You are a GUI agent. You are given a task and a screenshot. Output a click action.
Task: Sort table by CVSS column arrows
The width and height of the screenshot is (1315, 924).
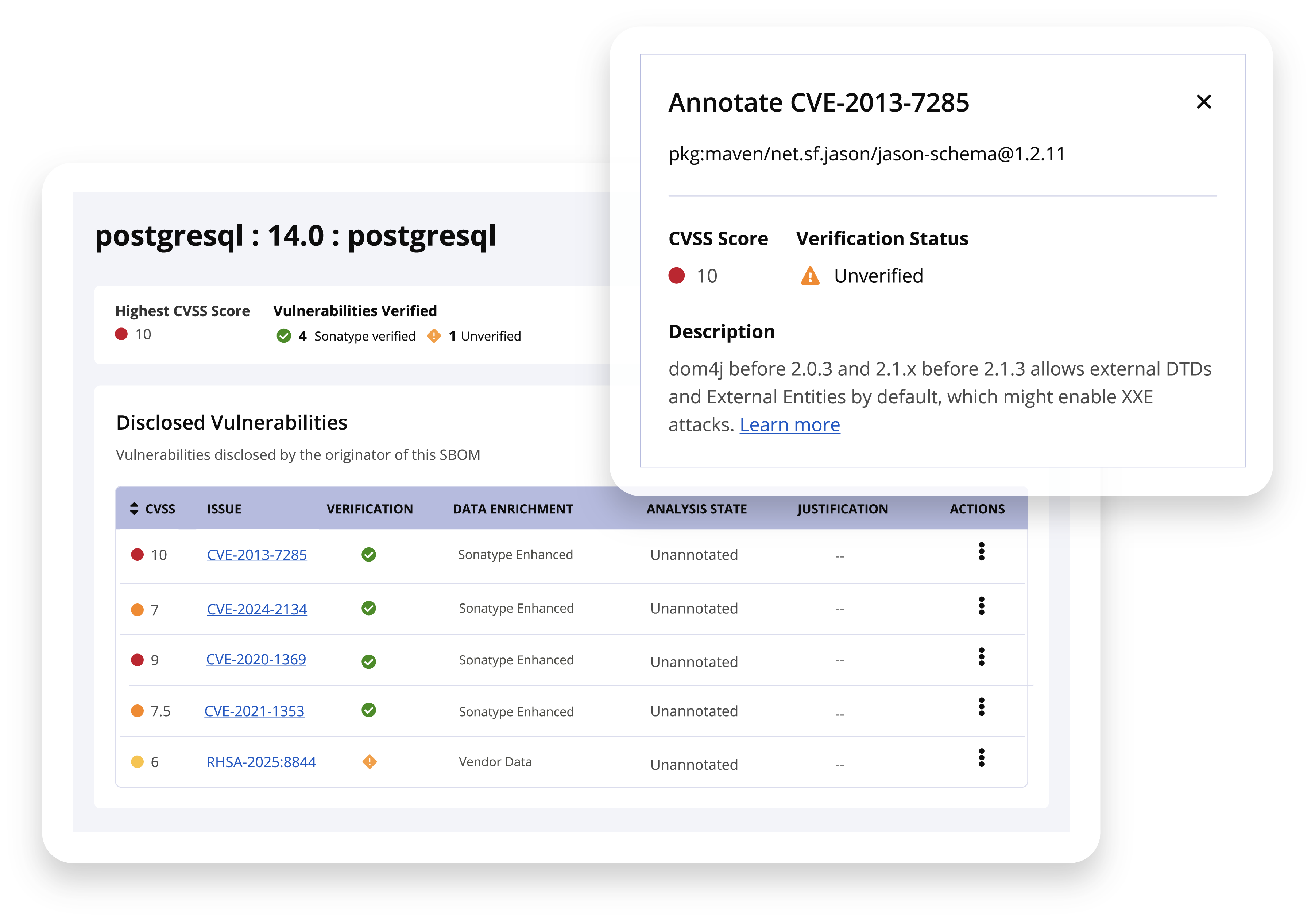pos(134,508)
